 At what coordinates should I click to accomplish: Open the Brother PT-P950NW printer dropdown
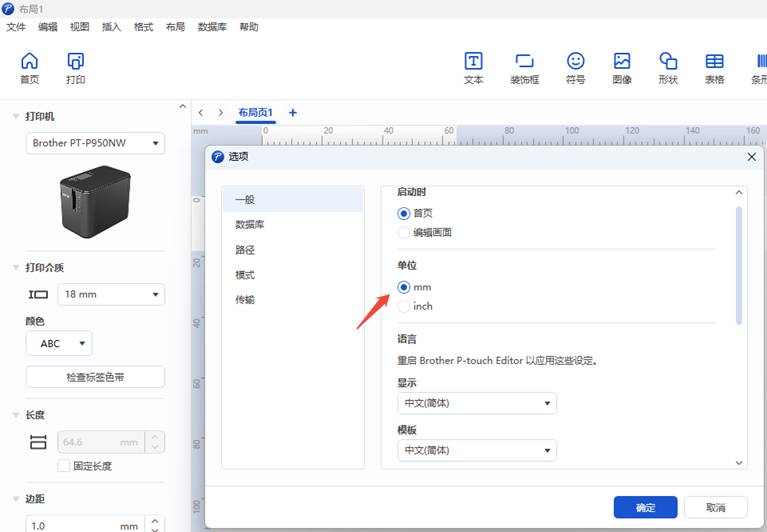(95, 144)
